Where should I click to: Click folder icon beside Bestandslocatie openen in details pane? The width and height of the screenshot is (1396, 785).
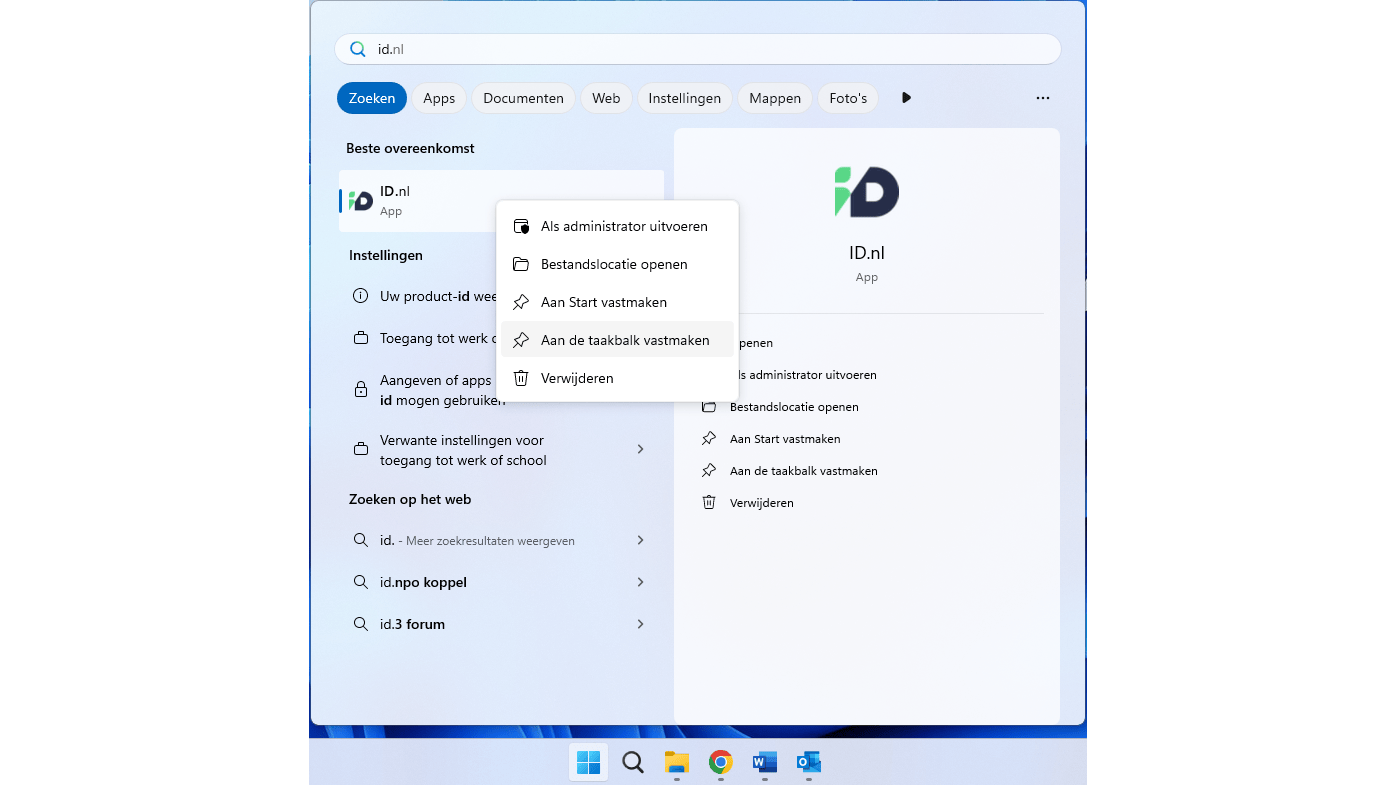click(709, 407)
